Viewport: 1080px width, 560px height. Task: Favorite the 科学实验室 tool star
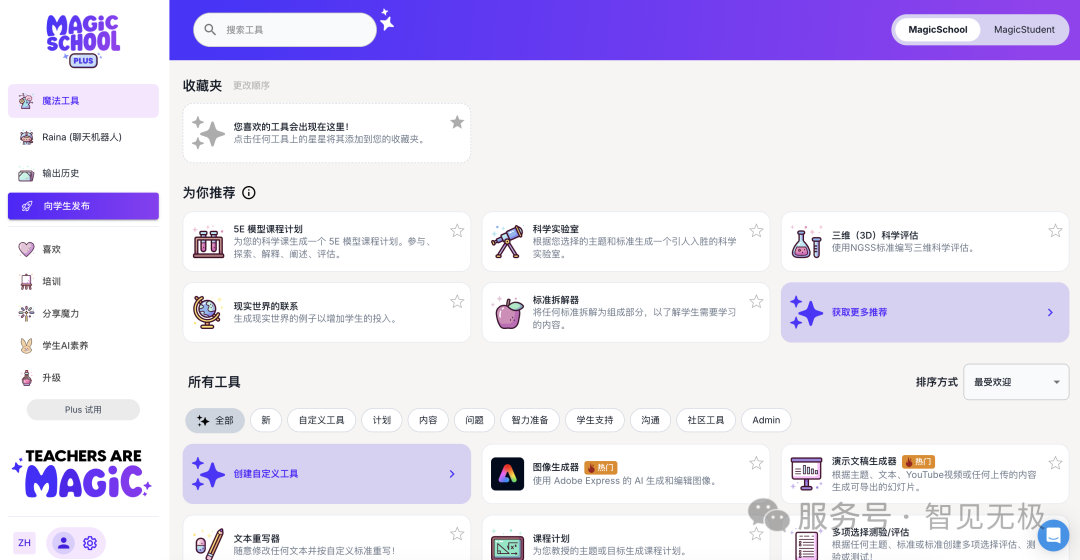click(x=756, y=231)
